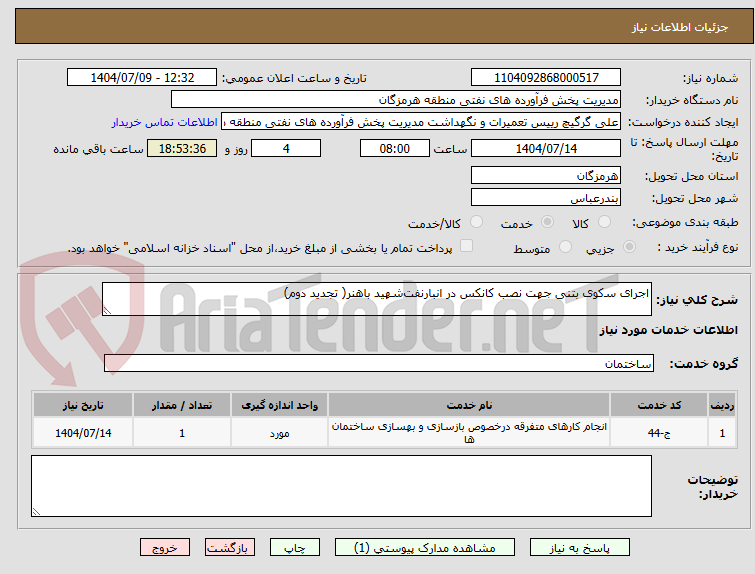Click the کد خدمت column header
The height and width of the screenshot is (574, 755).
point(659,405)
